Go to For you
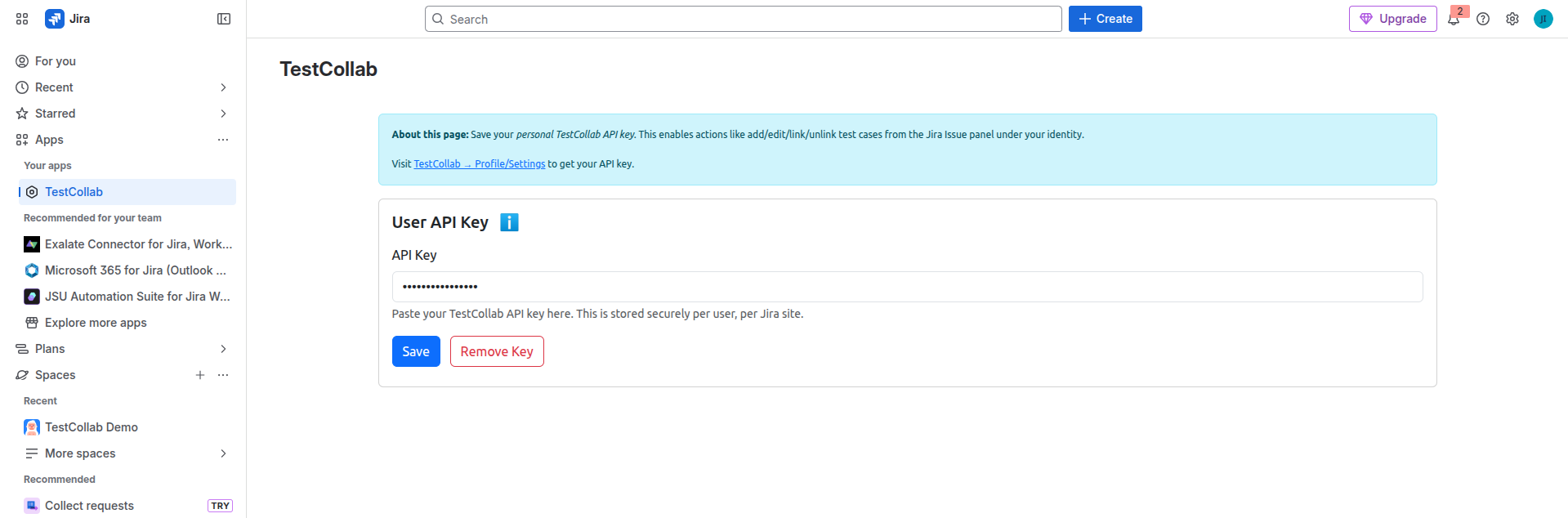 [126, 61]
